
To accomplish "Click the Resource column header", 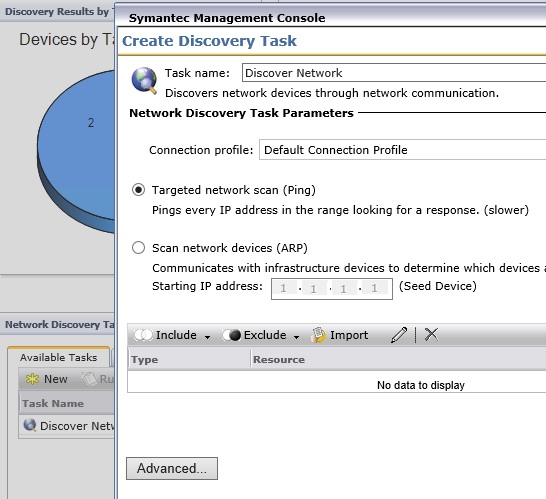I will [399, 359].
